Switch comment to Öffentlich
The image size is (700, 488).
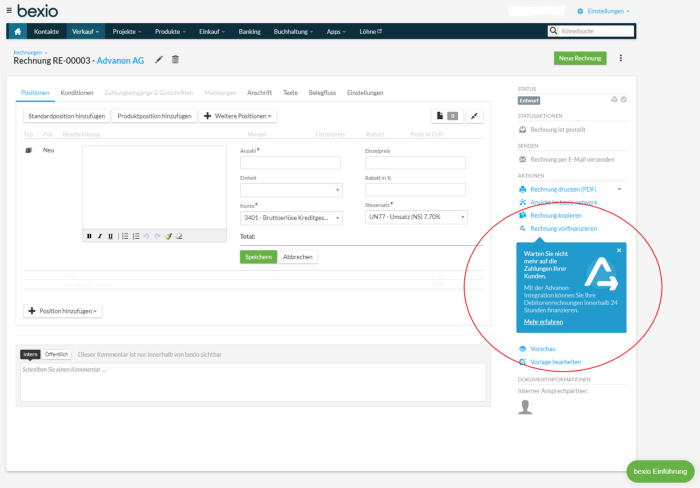tap(56, 354)
